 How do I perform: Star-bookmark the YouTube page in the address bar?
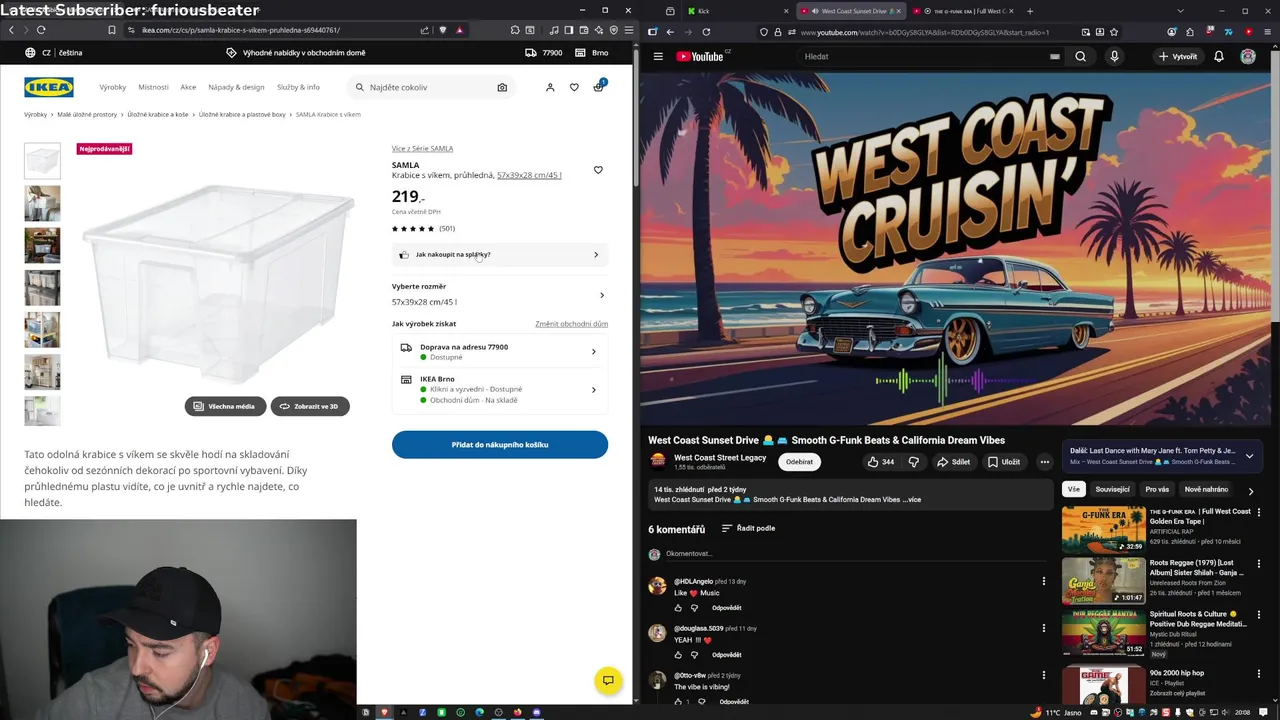(1113, 32)
